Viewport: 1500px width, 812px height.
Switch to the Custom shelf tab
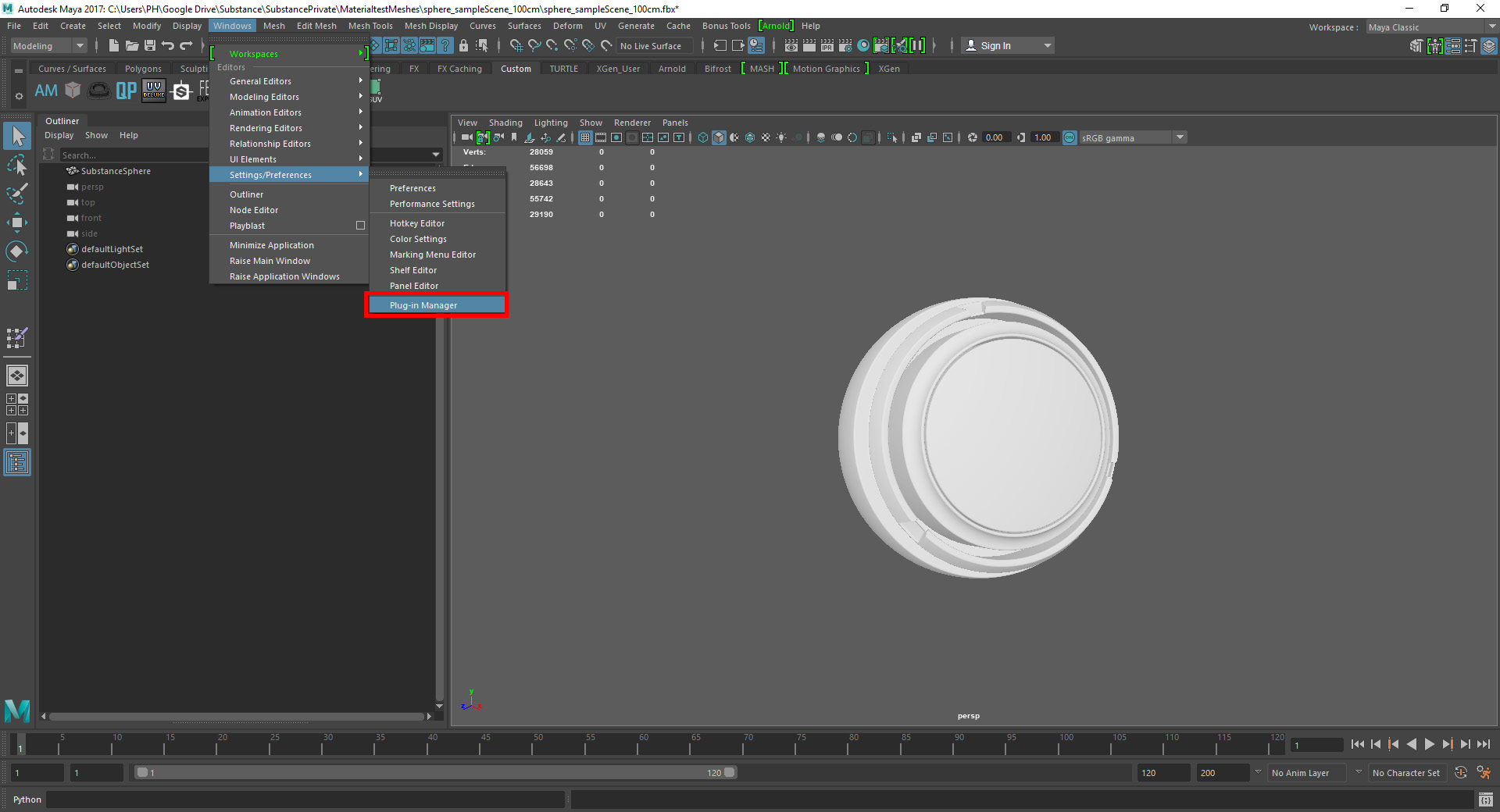pyautogui.click(x=516, y=69)
